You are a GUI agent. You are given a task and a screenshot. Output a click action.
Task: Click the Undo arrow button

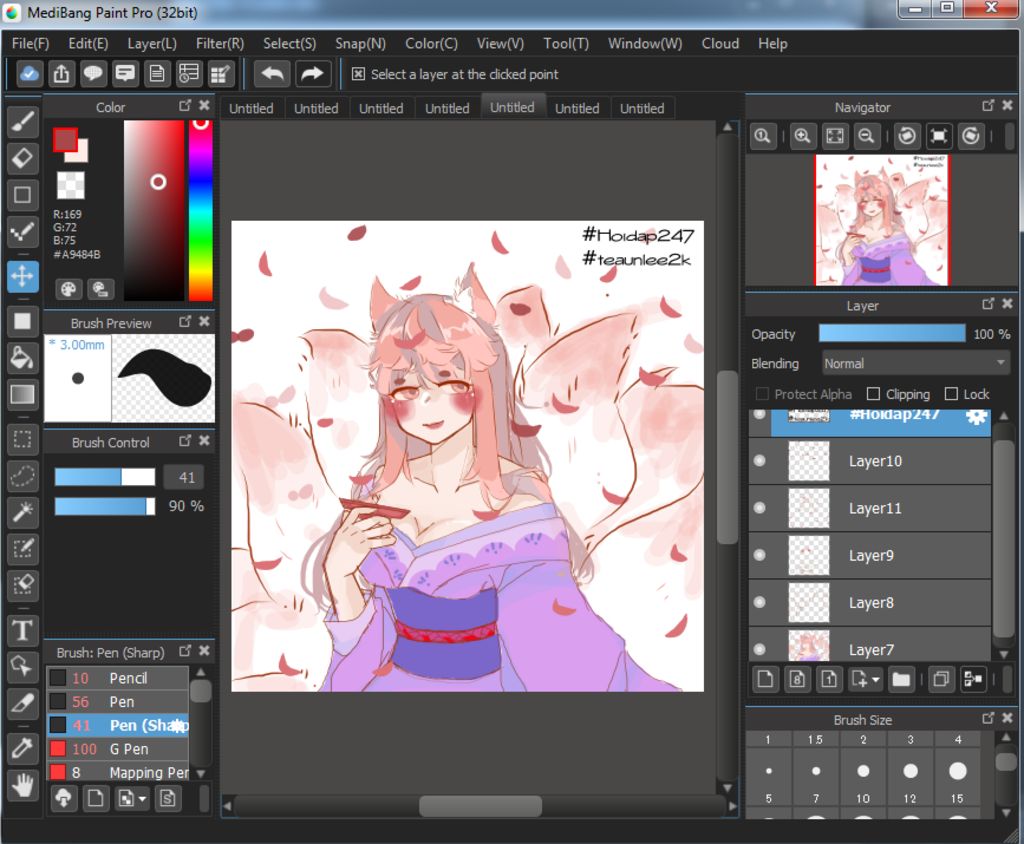click(272, 74)
